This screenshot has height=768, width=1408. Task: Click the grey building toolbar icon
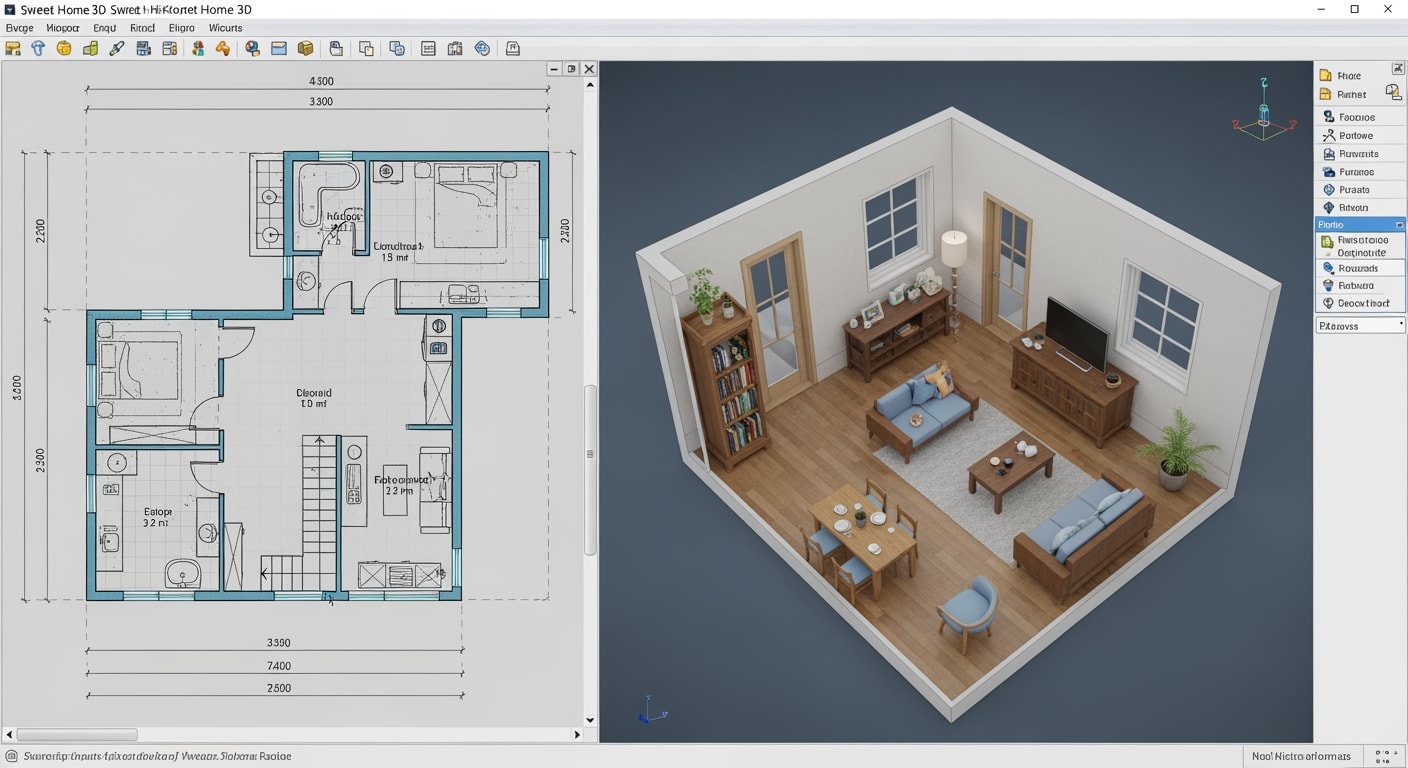455,48
